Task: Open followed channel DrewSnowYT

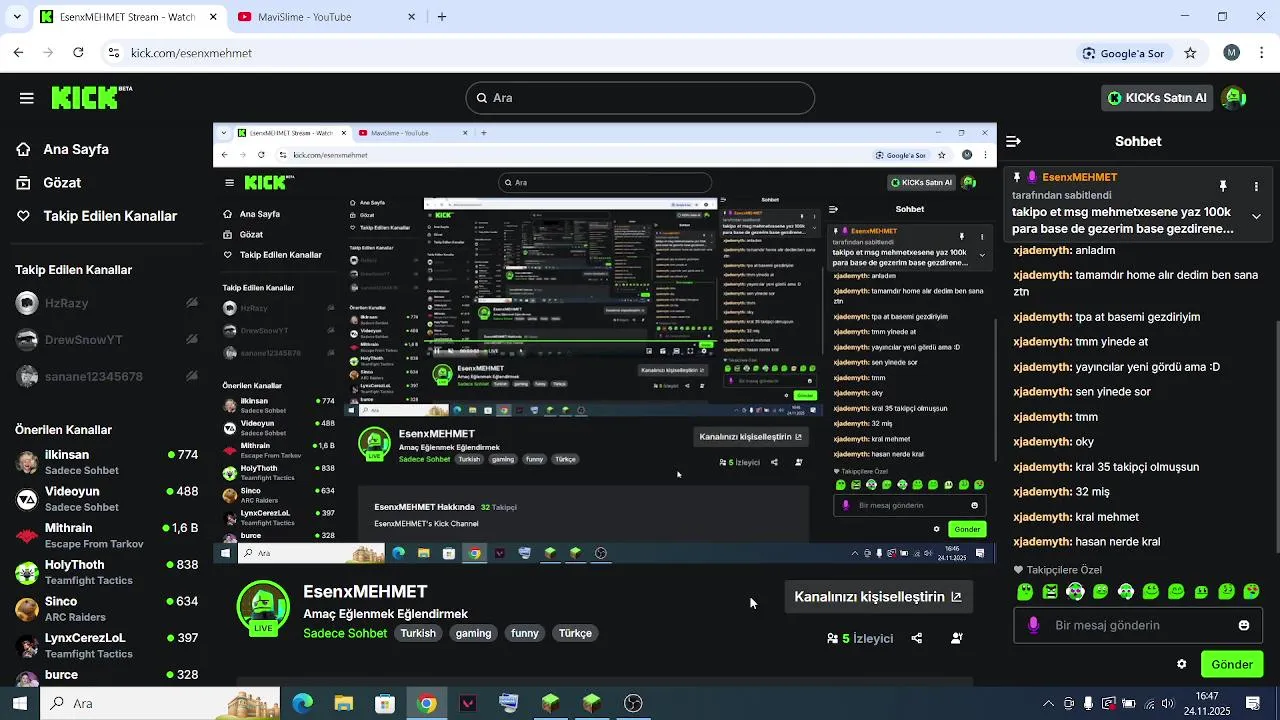Action: [x=84, y=340]
